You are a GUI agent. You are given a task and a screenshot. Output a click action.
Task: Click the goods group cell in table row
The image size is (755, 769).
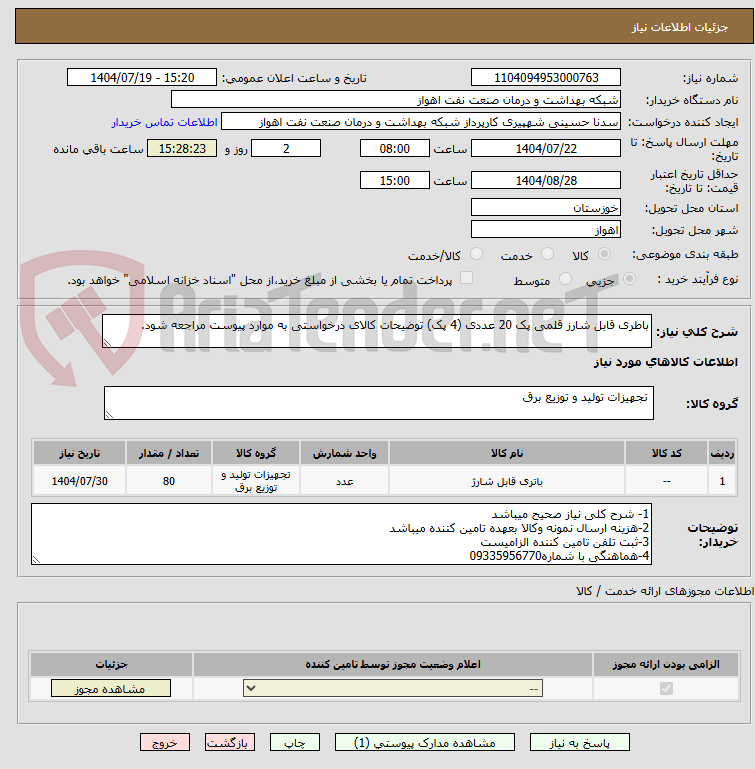click(256, 481)
